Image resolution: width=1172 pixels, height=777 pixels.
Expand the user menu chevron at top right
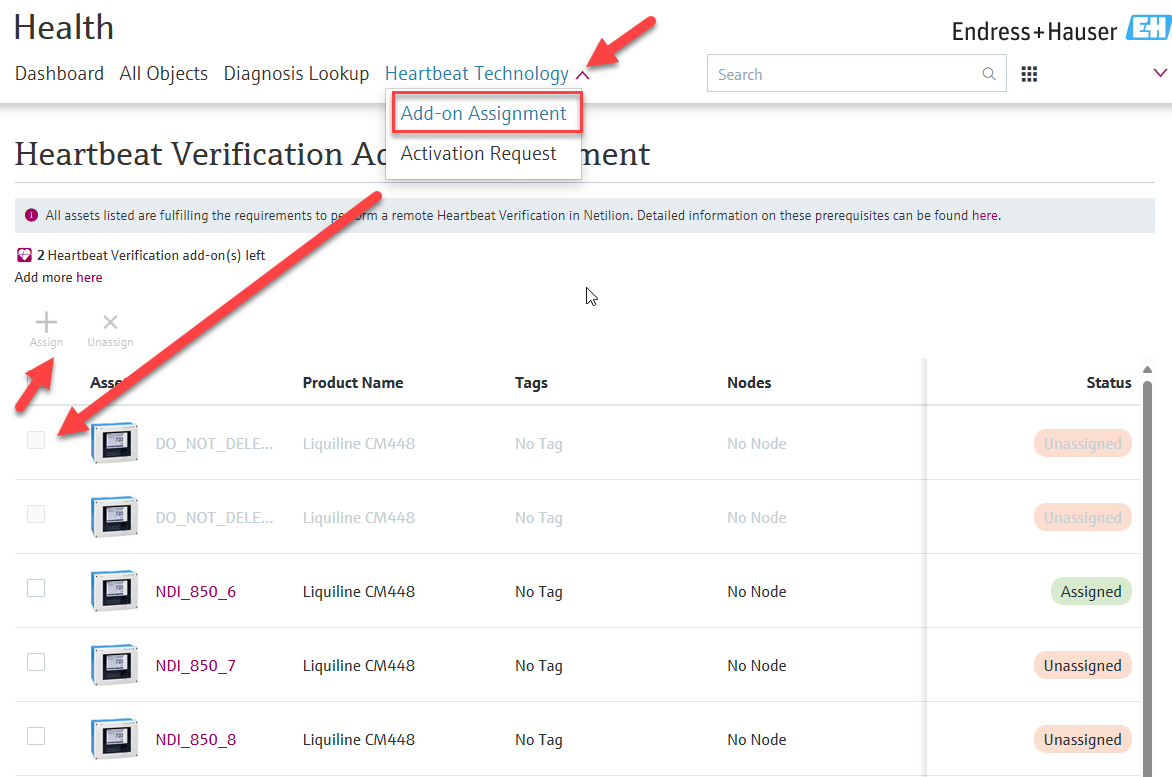[1160, 73]
